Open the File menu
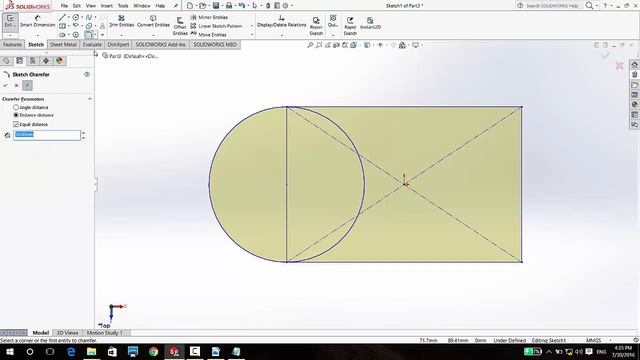Screen dimensions: 640x360 point(64,6)
